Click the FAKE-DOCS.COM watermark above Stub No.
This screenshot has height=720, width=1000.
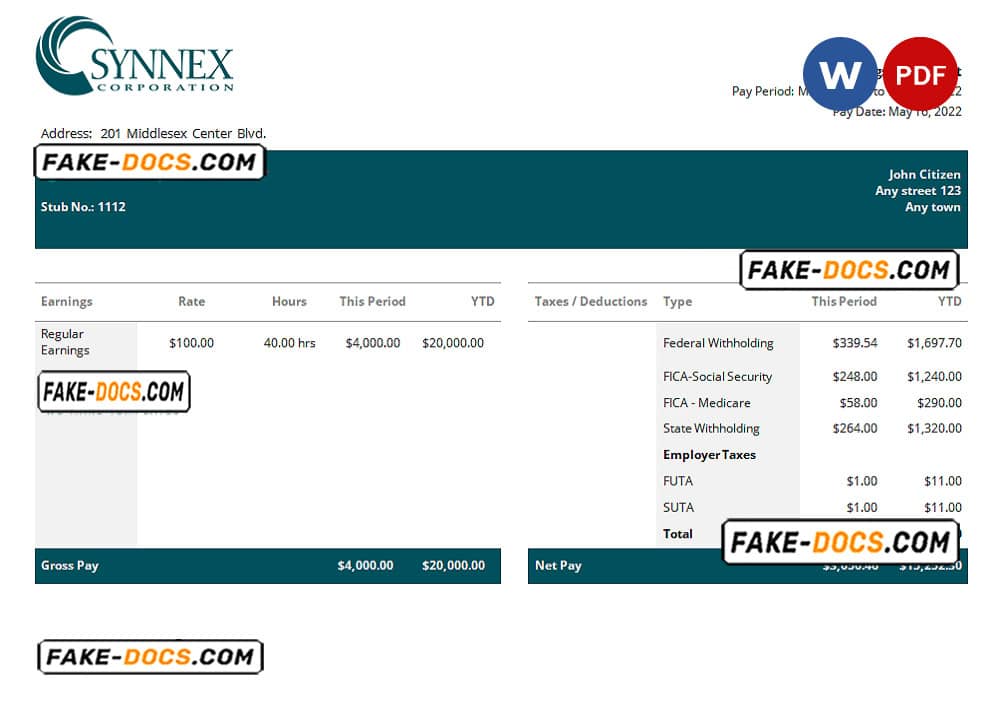pos(150,162)
